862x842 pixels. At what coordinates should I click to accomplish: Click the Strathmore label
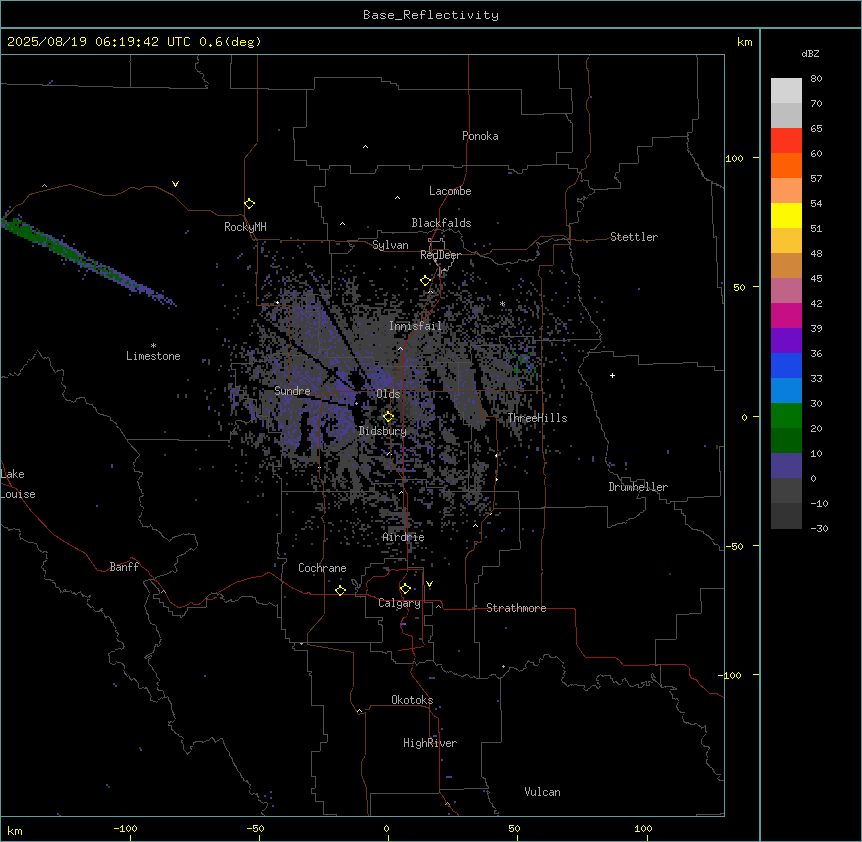516,608
